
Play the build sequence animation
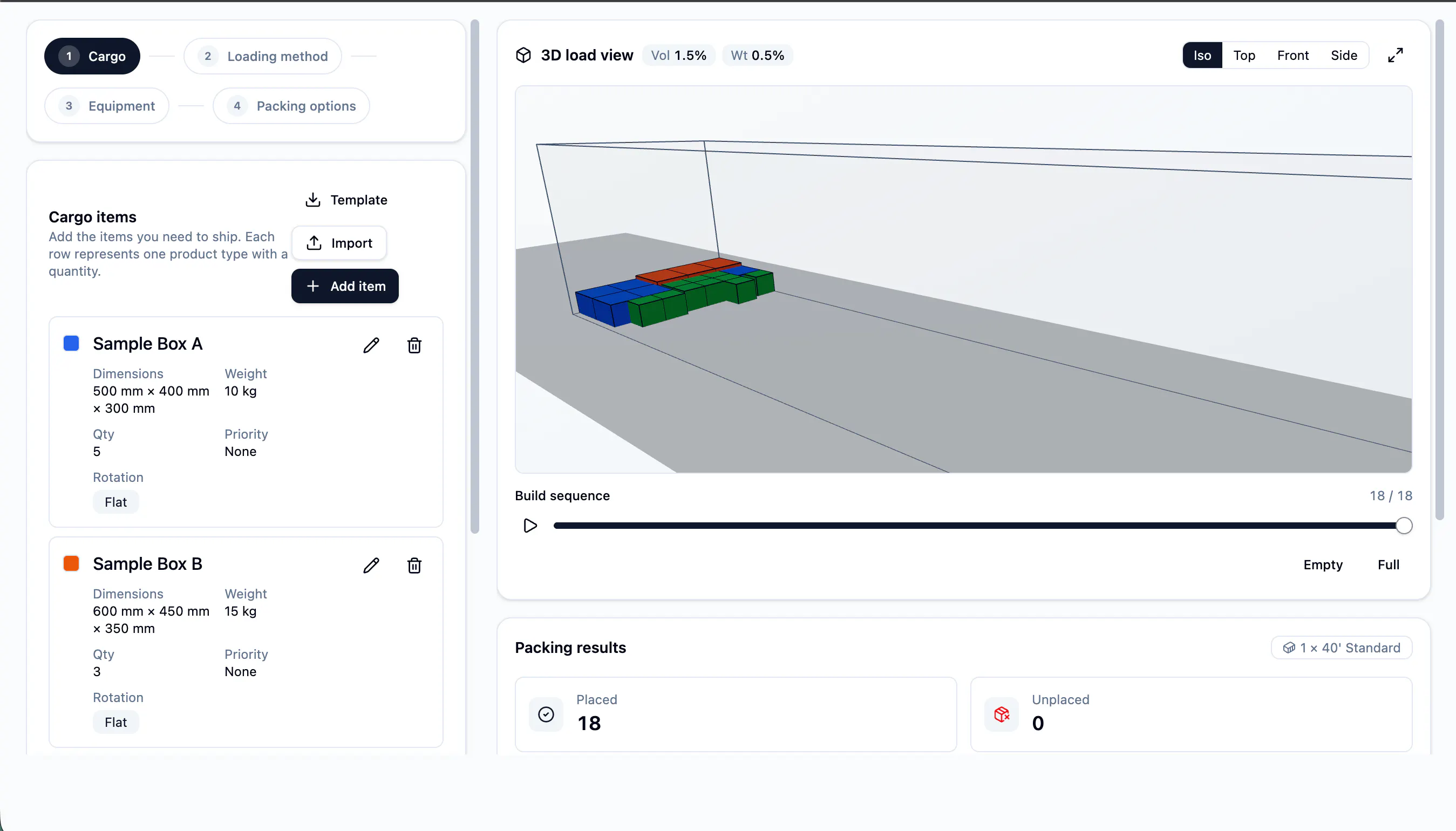click(x=530, y=526)
